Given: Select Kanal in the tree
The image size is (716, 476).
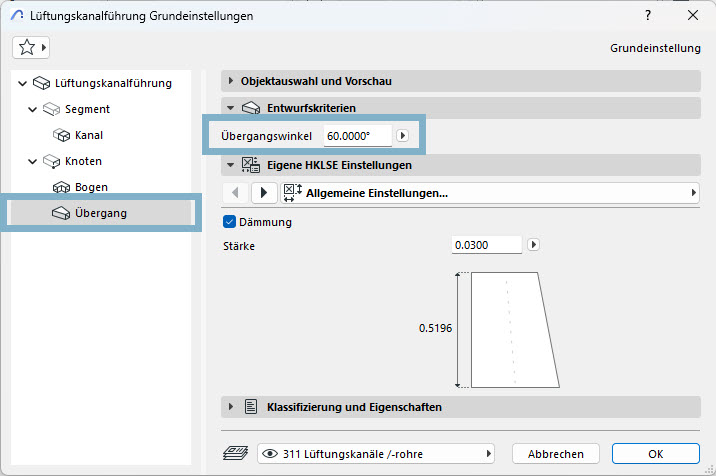Looking at the screenshot, I should 89,135.
